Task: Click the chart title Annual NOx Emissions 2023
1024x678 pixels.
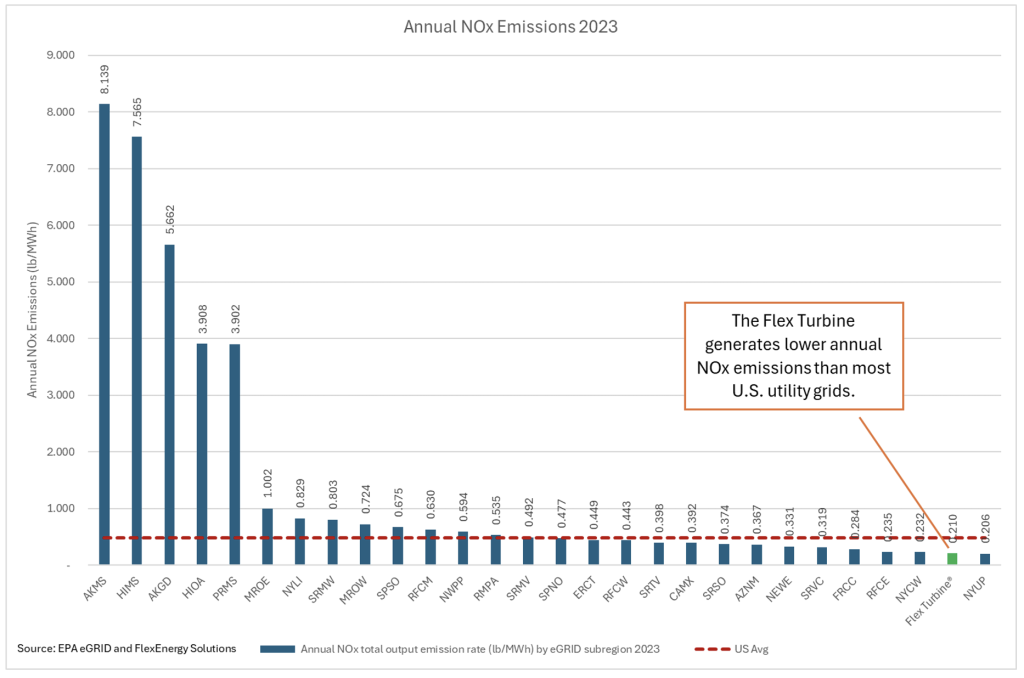Action: (510, 27)
